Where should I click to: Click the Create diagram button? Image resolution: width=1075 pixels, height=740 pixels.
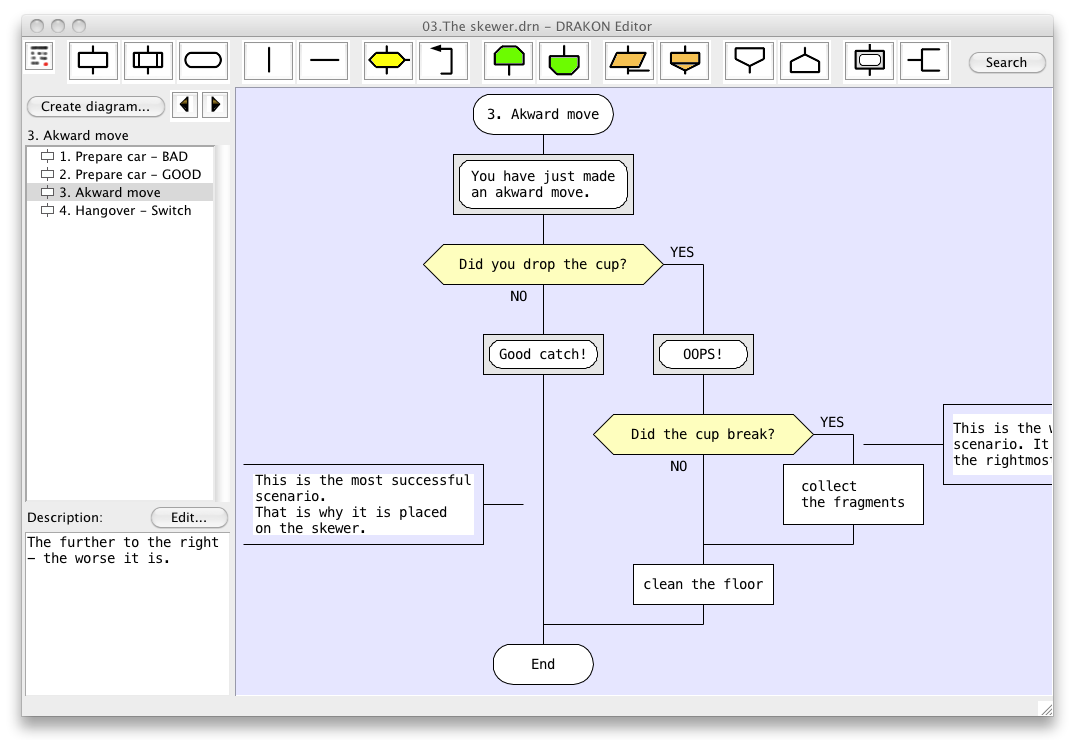(x=96, y=106)
